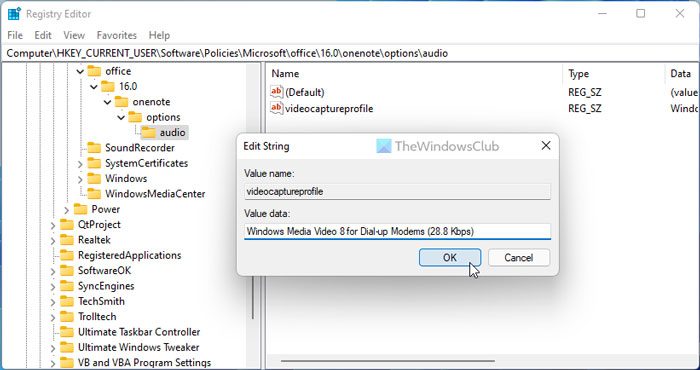Viewport: 700px width, 370px height.
Task: Close the Edit String dialog
Action: [x=546, y=146]
